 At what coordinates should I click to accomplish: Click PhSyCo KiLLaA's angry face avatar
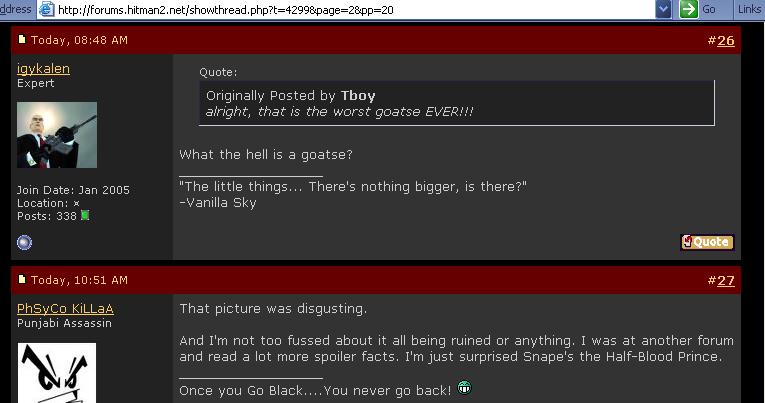[57, 373]
